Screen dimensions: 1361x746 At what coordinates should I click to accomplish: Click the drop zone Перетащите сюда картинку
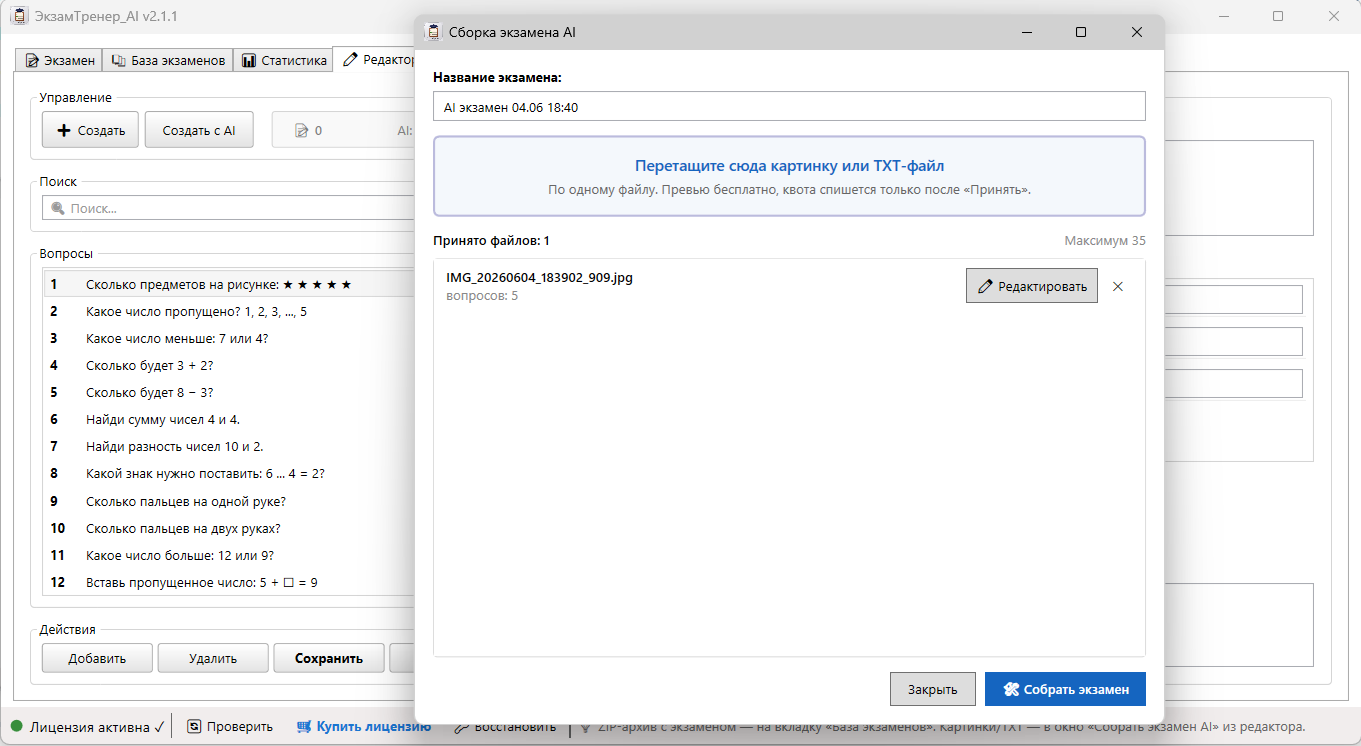789,176
